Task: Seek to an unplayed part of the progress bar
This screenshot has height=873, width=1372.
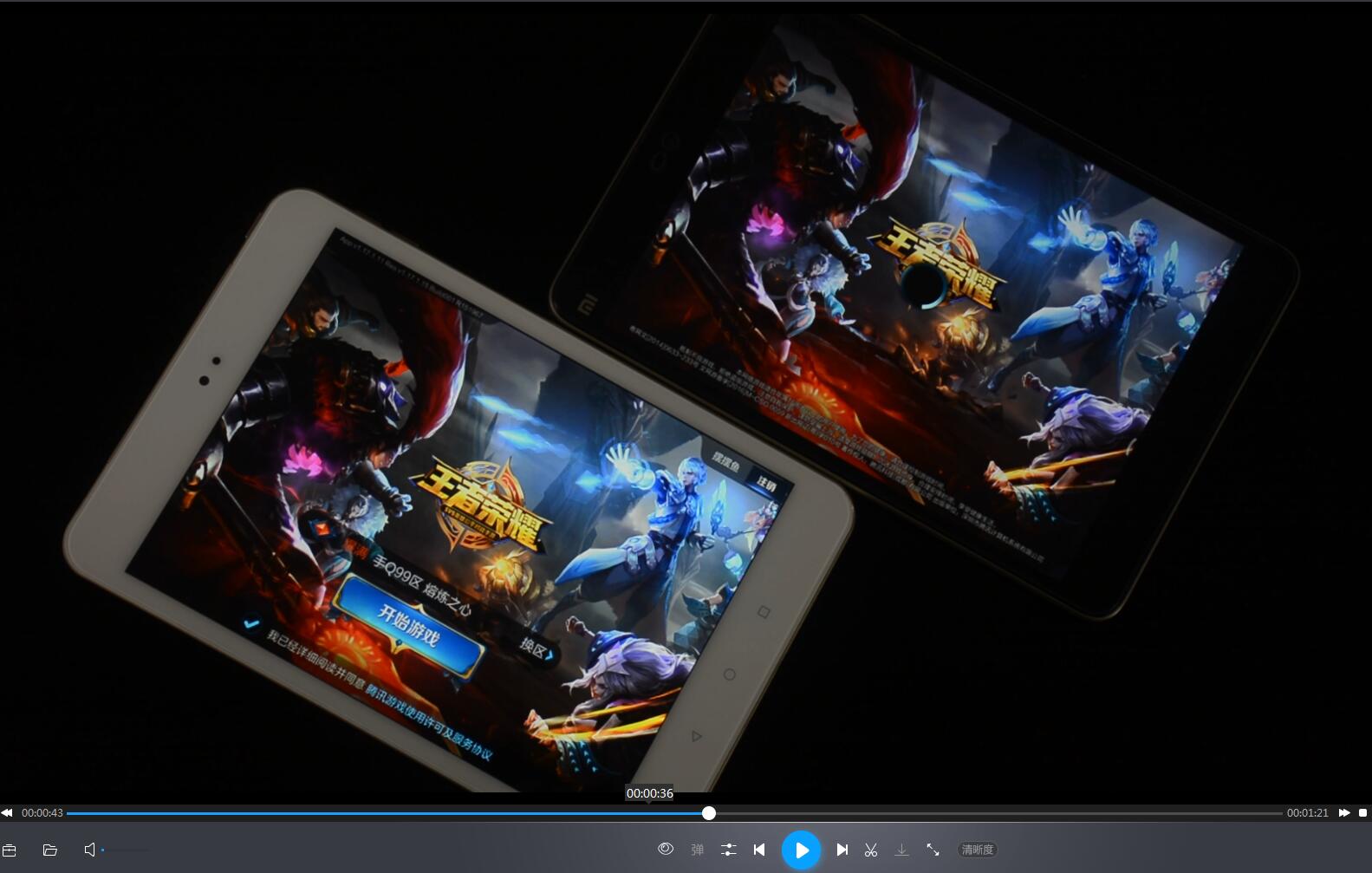Action: pyautogui.click(x=999, y=813)
